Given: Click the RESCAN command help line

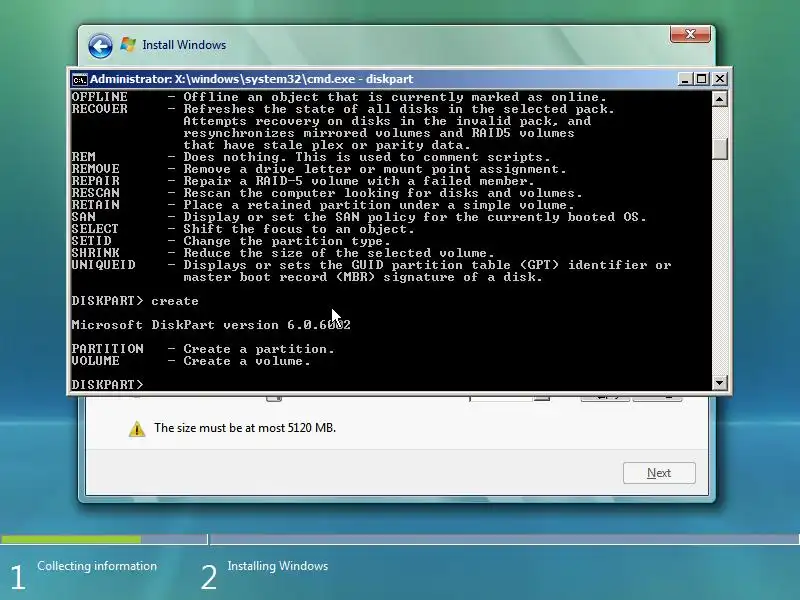Looking at the screenshot, I should pyautogui.click(x=327, y=193).
